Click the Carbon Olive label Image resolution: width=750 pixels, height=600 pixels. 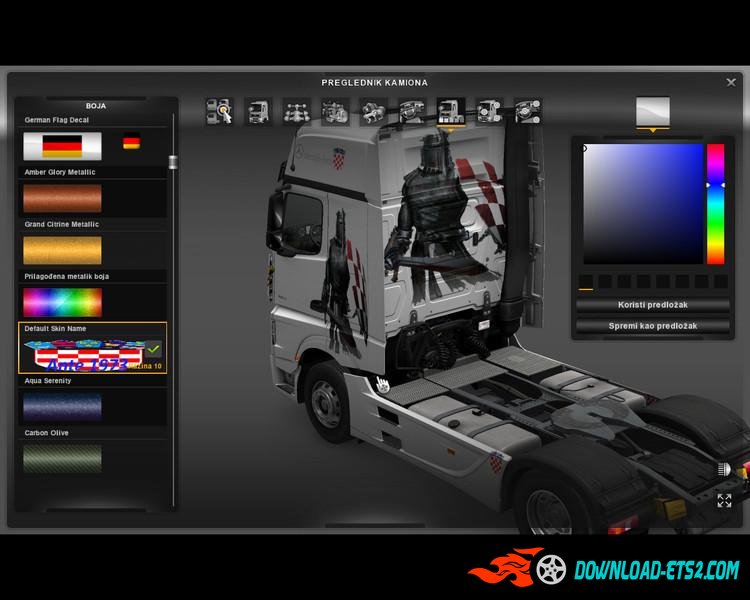point(46,433)
